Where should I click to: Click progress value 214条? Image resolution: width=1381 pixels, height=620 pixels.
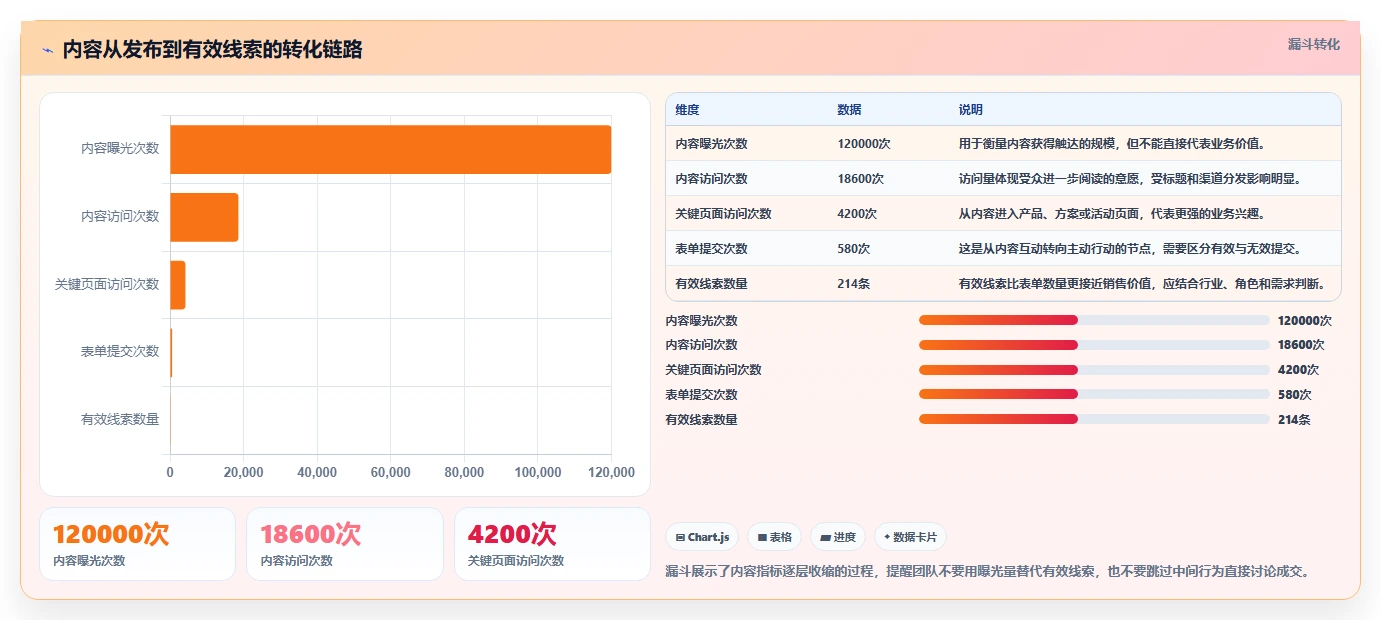[x=1294, y=420]
